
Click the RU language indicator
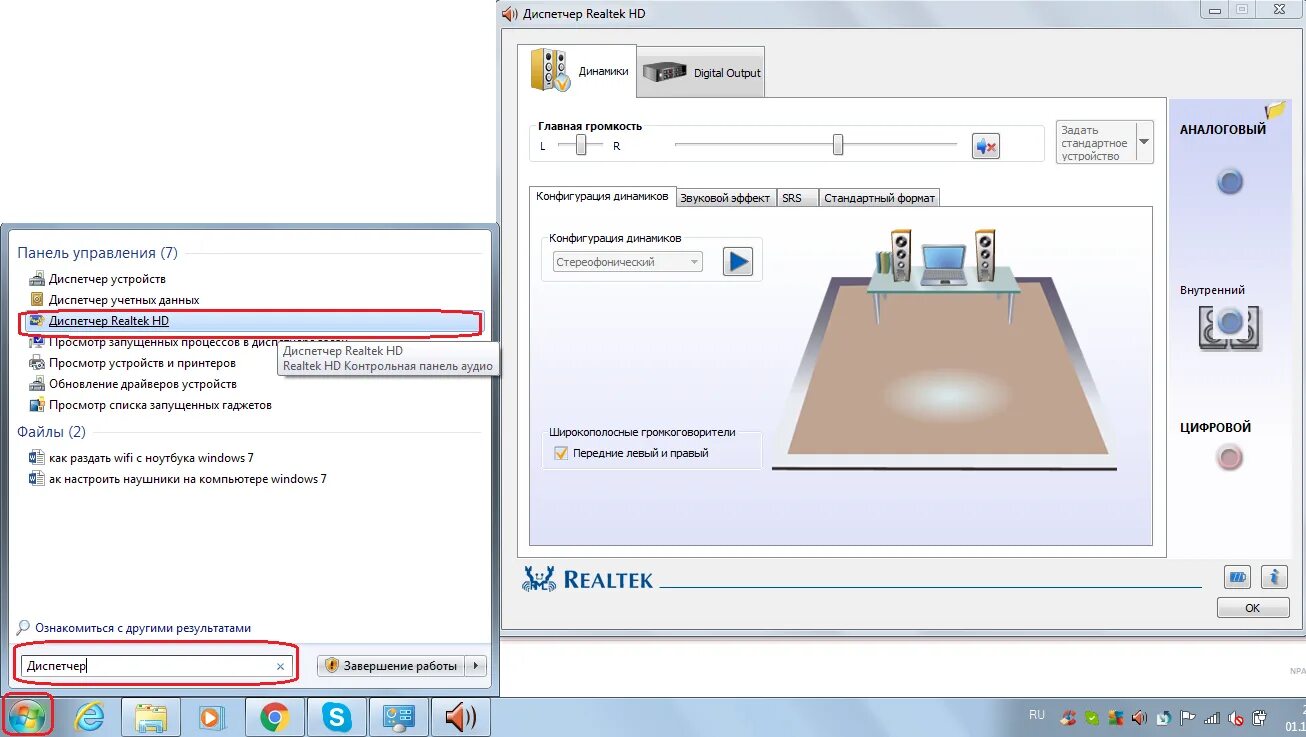(x=1037, y=715)
